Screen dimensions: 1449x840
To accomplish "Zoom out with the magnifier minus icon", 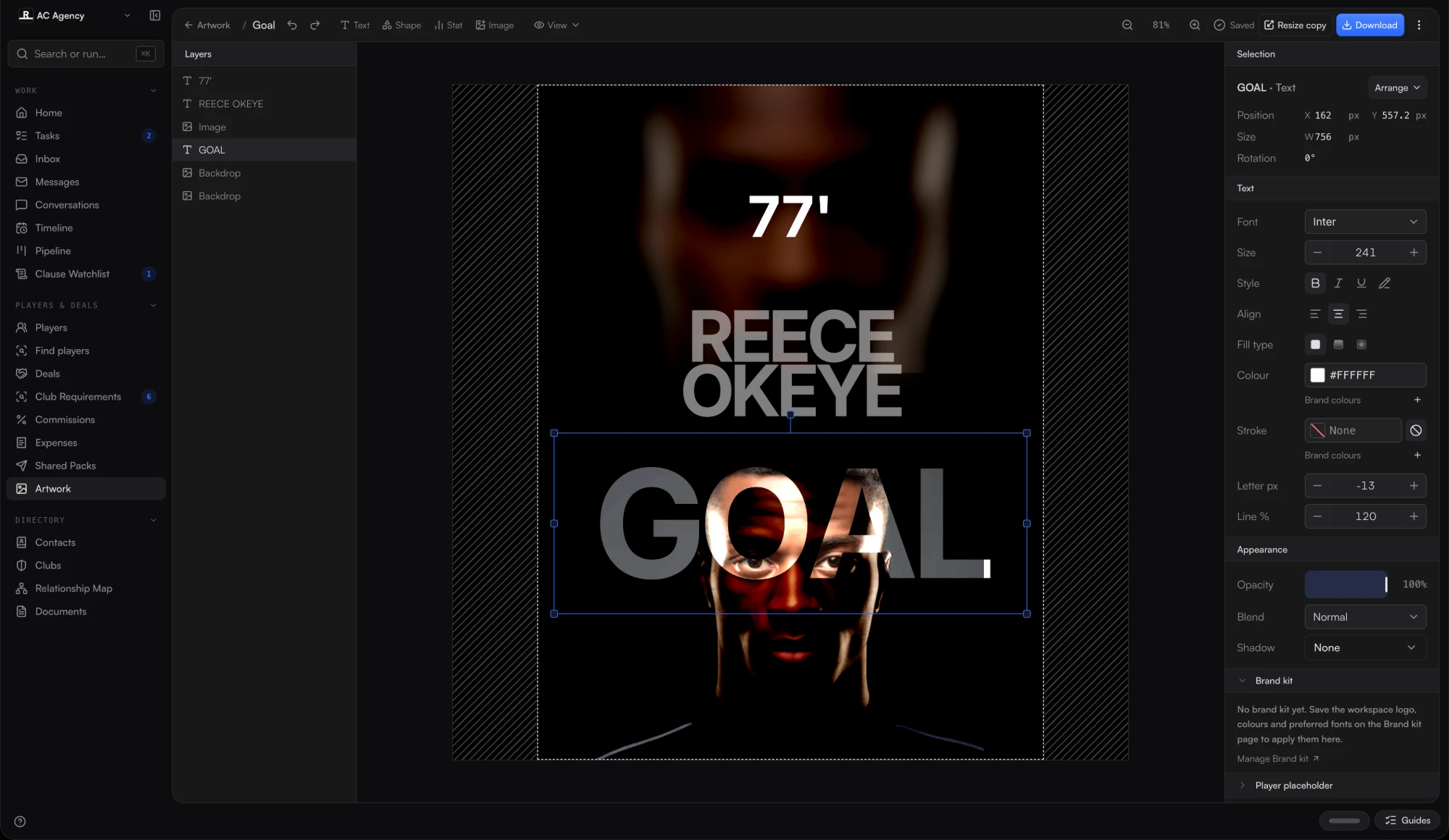I will pyautogui.click(x=1127, y=25).
